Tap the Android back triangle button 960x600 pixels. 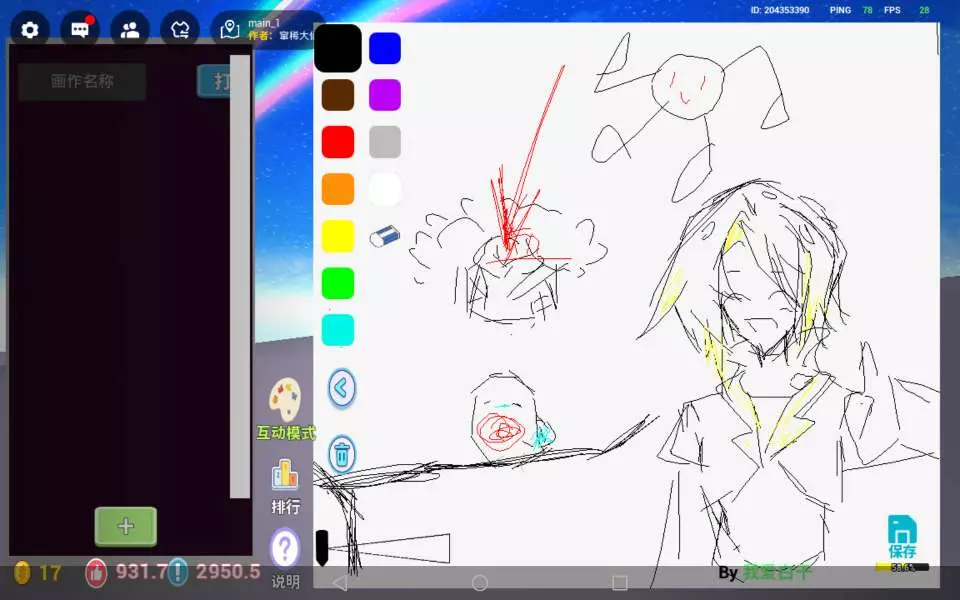[340, 583]
